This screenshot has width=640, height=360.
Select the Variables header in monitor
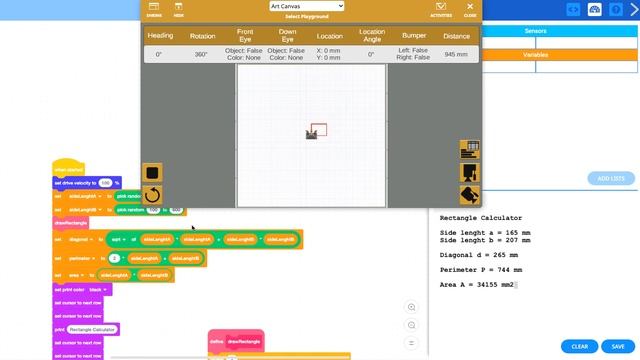535,55
